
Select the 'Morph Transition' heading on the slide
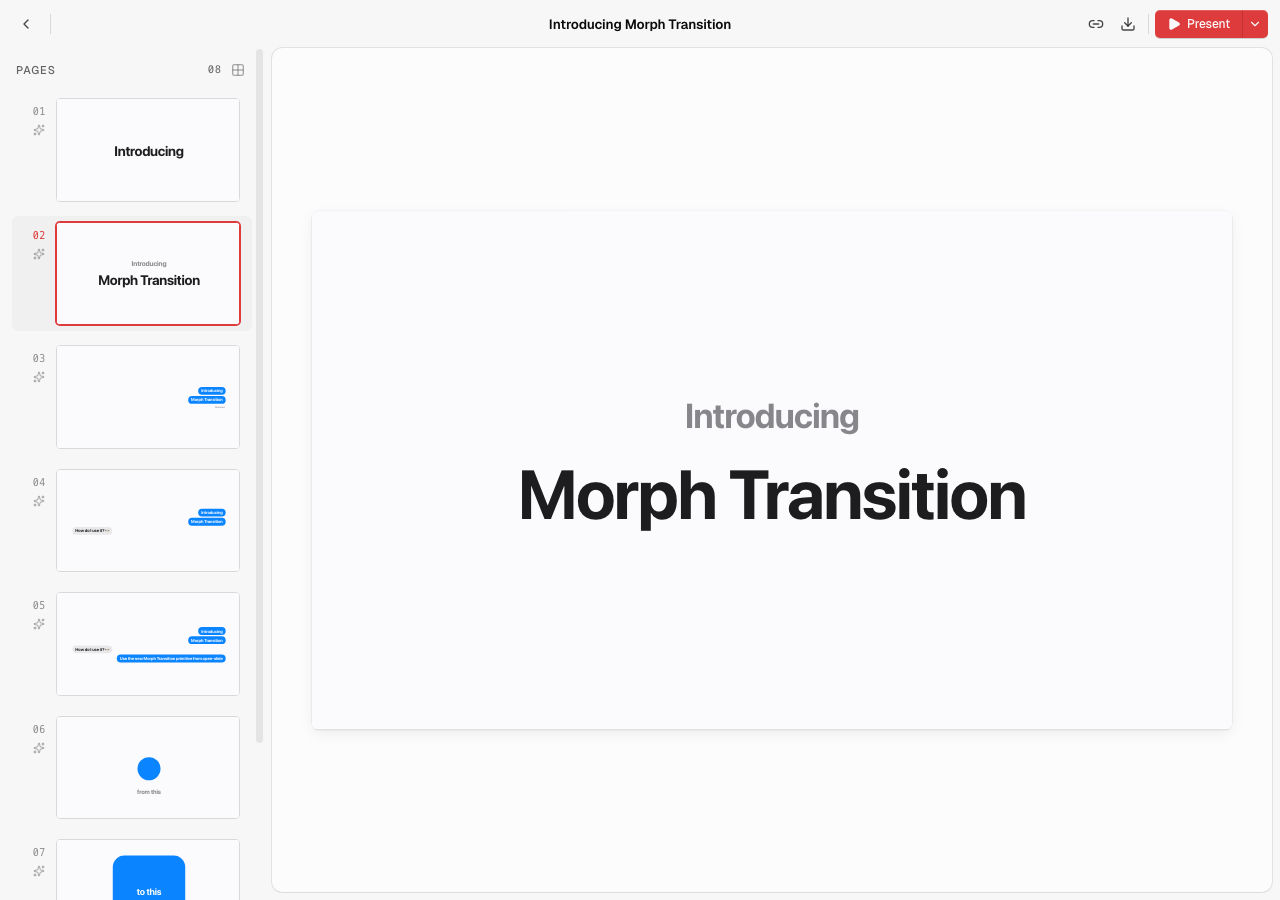tap(772, 495)
